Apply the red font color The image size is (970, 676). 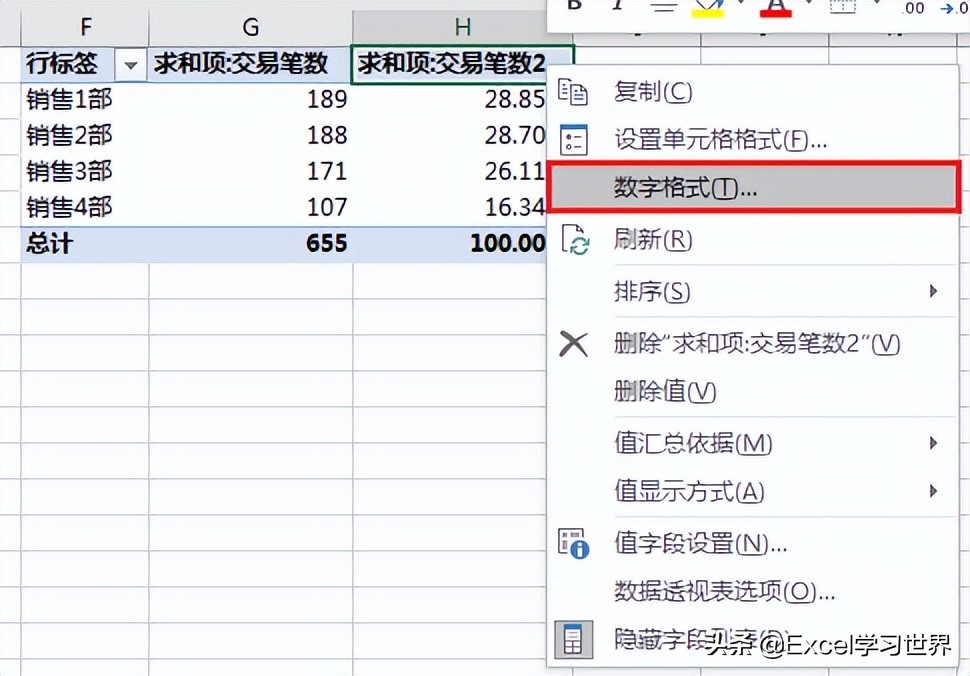(776, 7)
